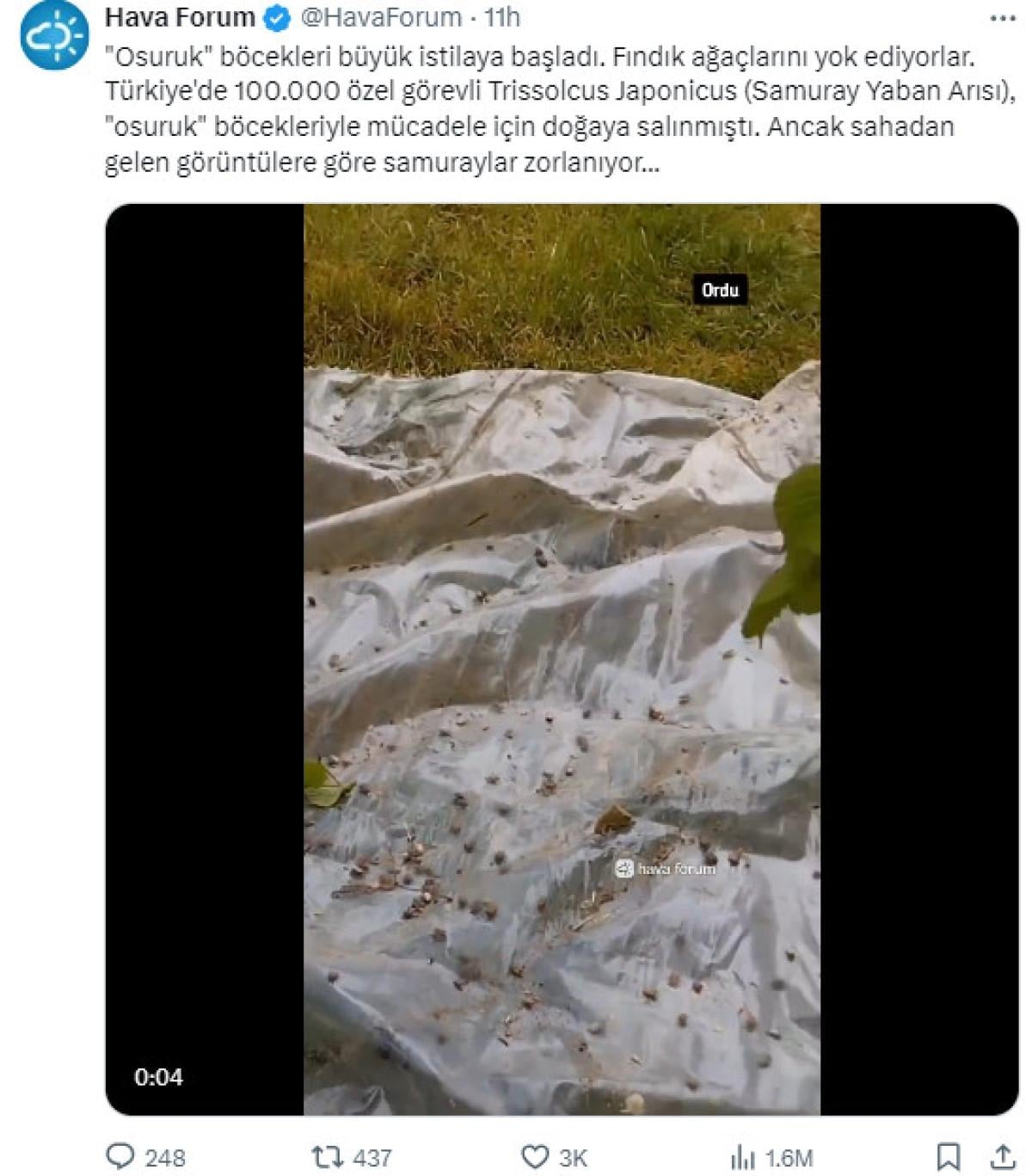The width and height of the screenshot is (1032, 1176).
Task: Click the 1.6M views count
Action: pos(789,1159)
